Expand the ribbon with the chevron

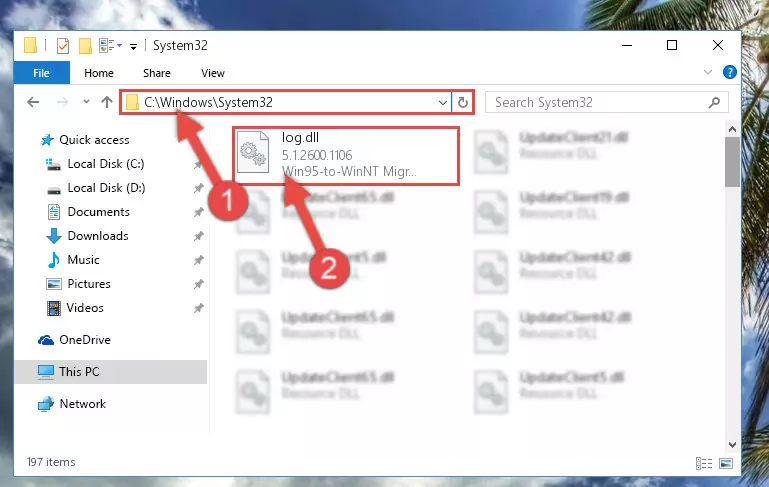708,72
